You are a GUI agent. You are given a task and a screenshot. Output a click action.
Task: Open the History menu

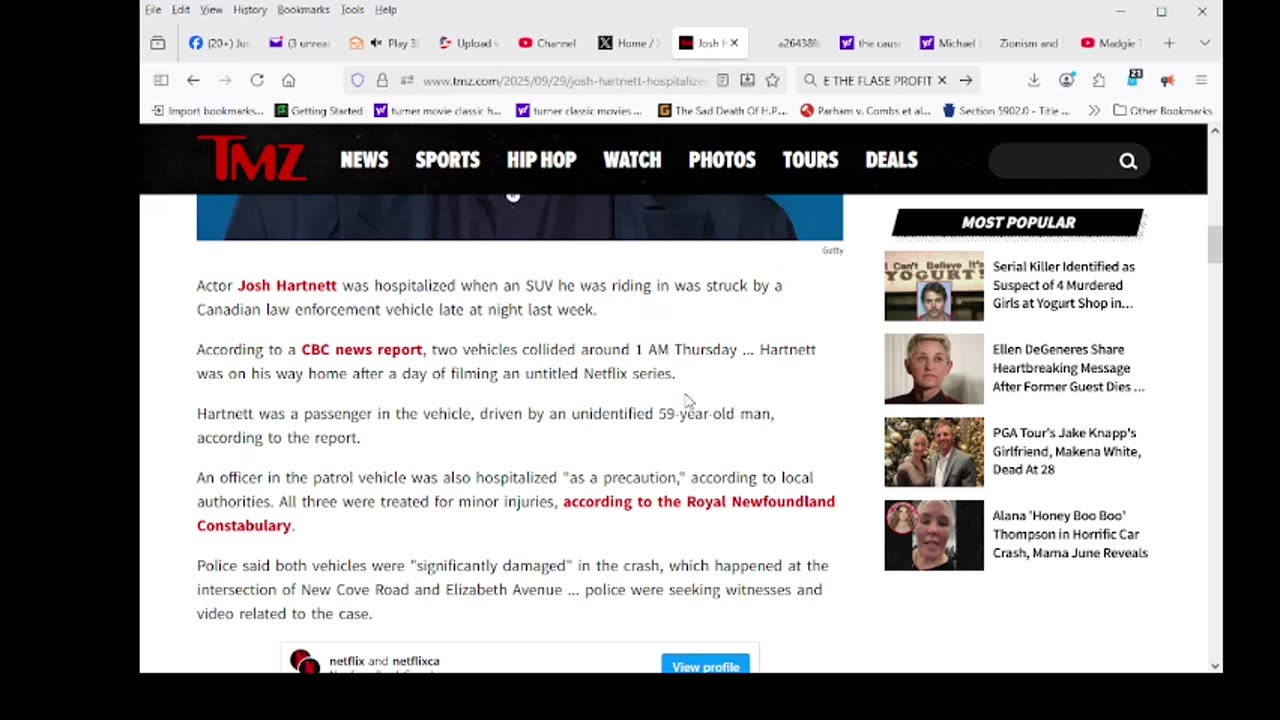250,10
